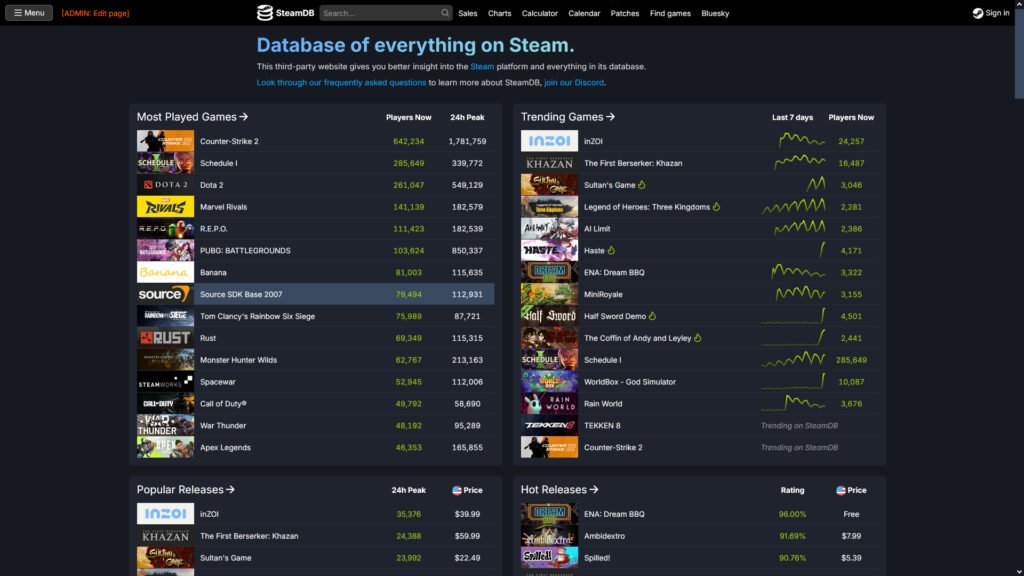
Task: Open the War Thunder thumbnail
Action: 165,426
